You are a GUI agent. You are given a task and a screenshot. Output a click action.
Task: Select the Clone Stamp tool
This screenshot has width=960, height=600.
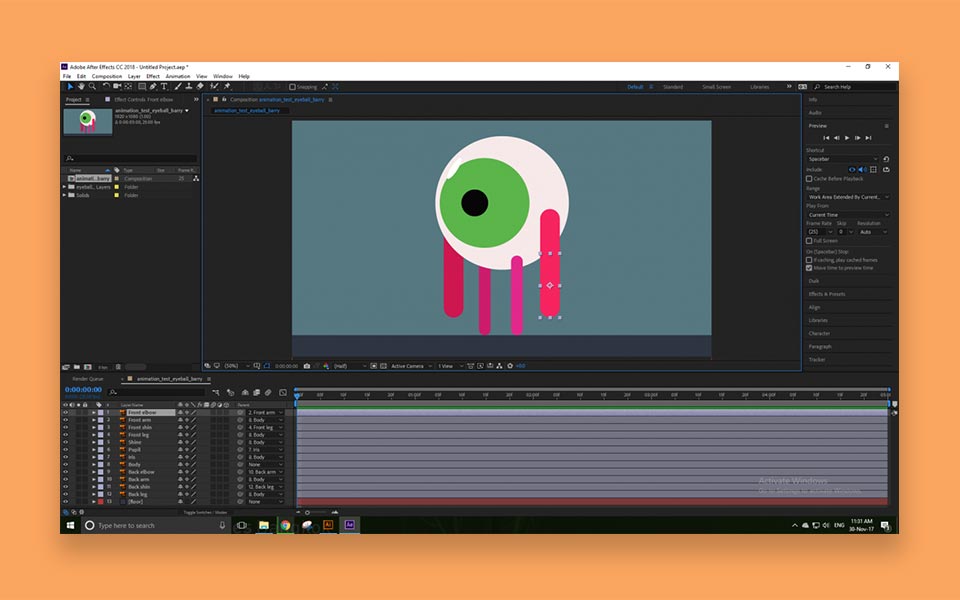pyautogui.click(x=189, y=87)
